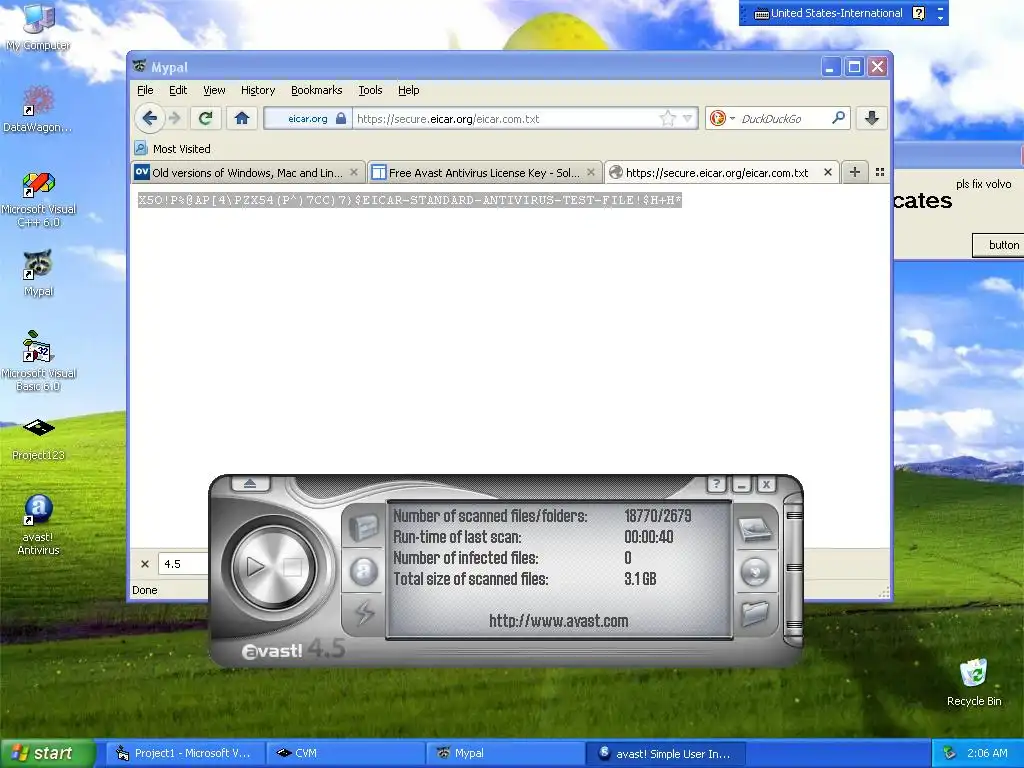Click avast right side slider panel handle
Image resolution: width=1024 pixels, height=768 pixels.
793,570
